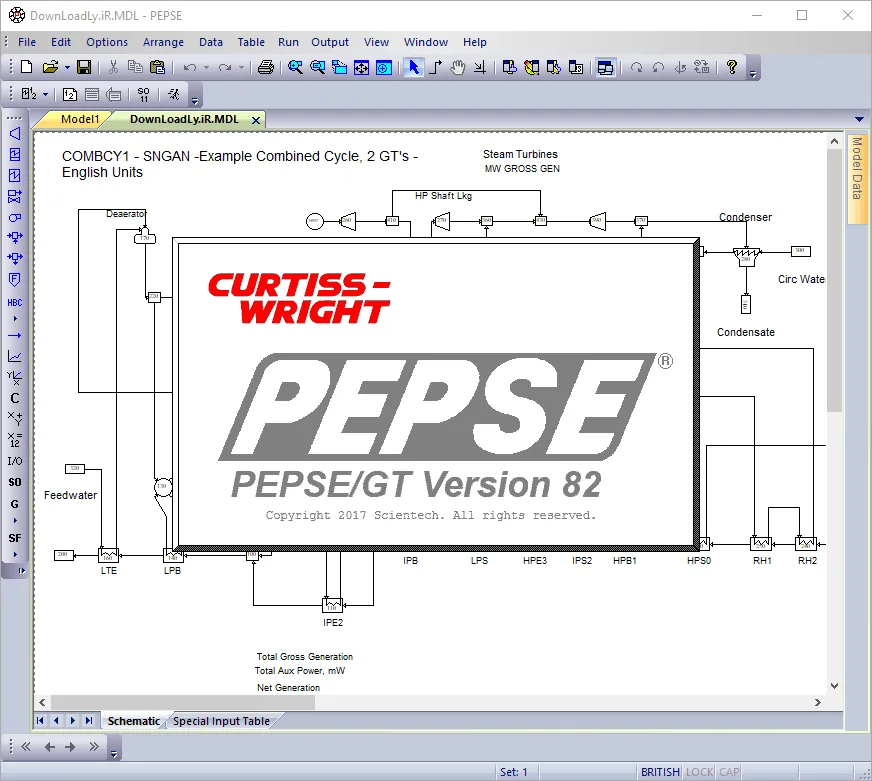Print the schematic

click(x=266, y=67)
